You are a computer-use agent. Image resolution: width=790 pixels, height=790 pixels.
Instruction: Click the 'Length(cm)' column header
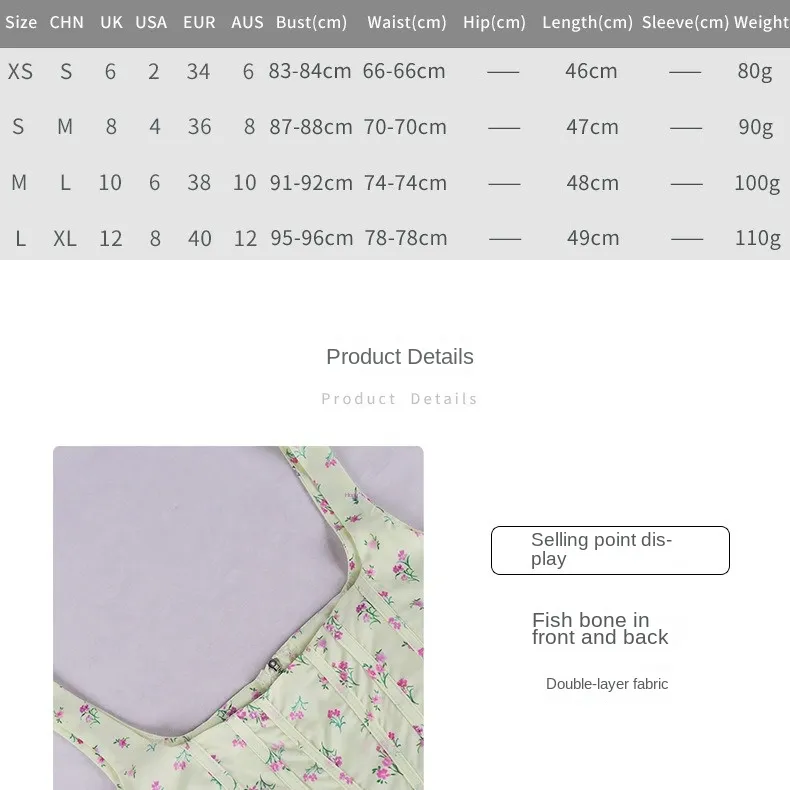pos(587,22)
